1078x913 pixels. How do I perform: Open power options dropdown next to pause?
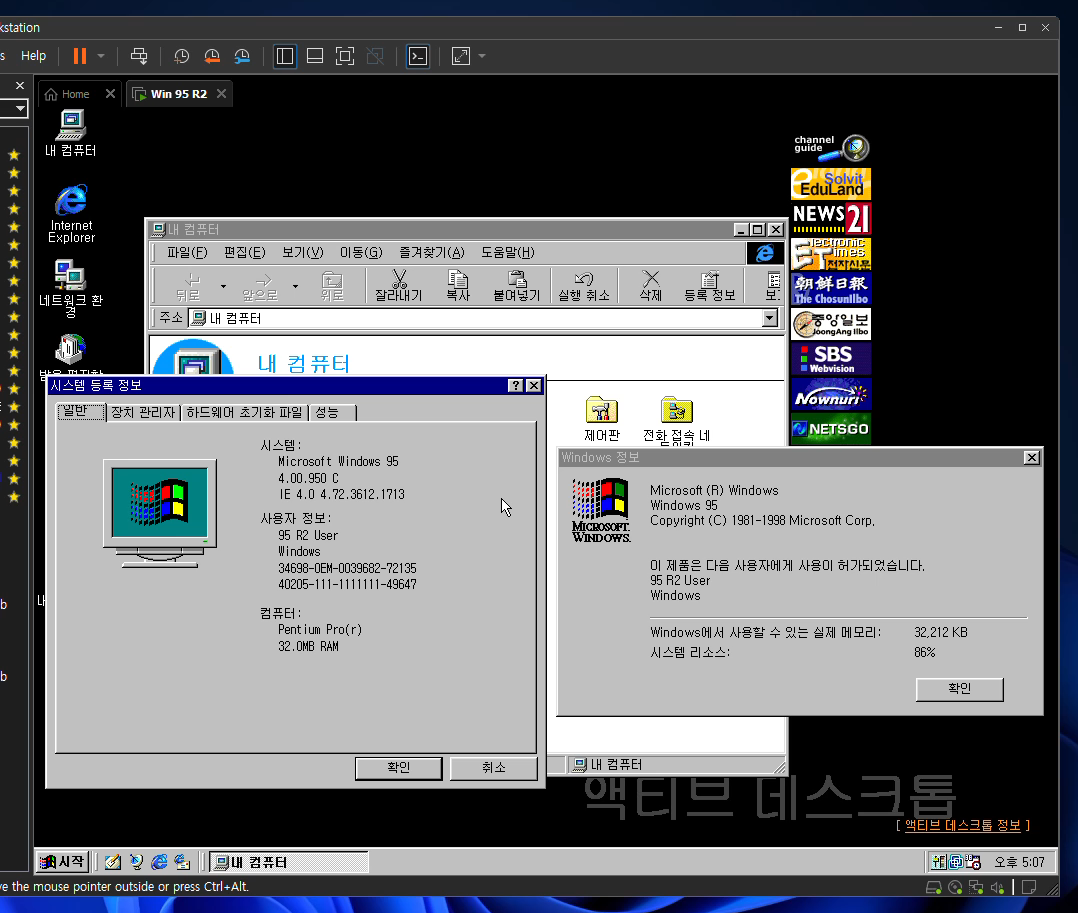click(x=101, y=56)
